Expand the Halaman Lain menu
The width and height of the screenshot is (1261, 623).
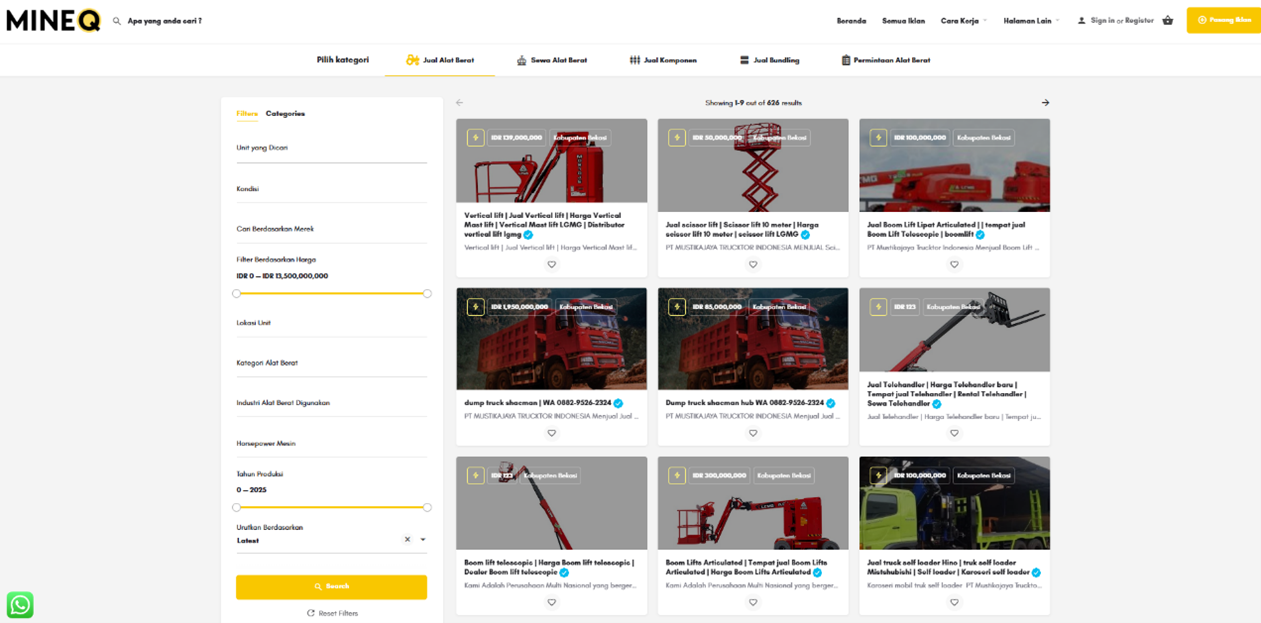(x=1031, y=20)
